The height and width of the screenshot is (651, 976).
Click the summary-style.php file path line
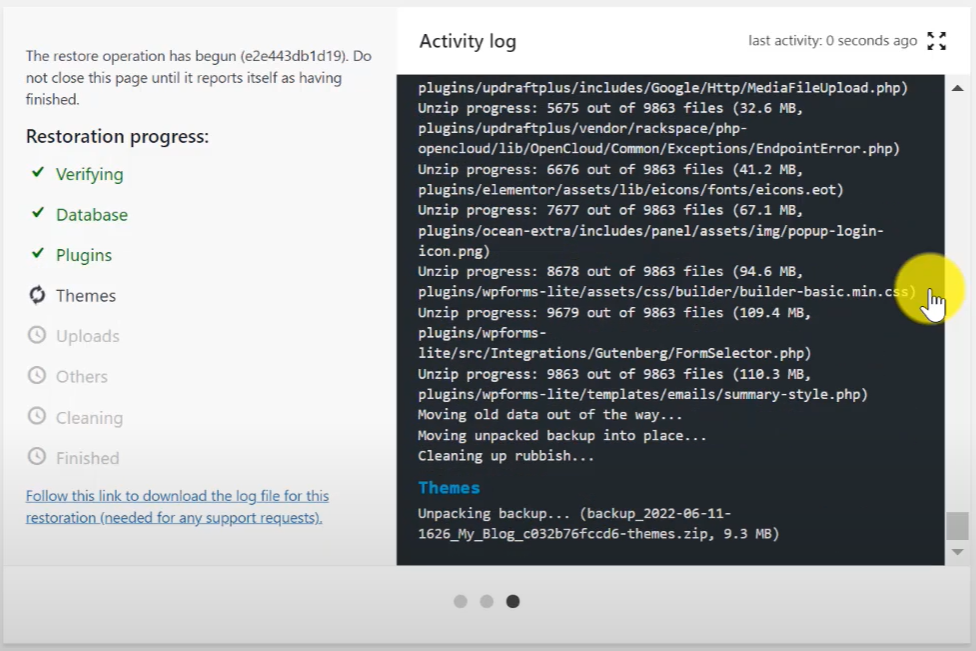[x=642, y=395]
